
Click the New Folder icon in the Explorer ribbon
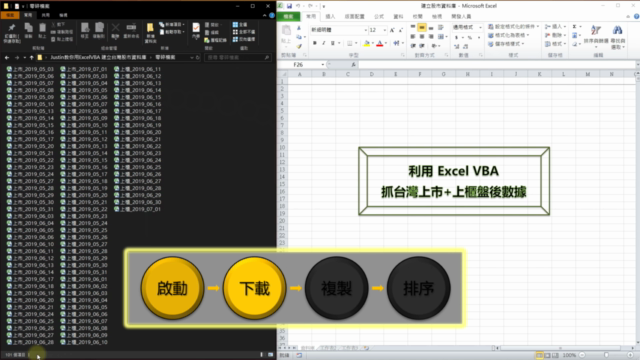pos(150,28)
